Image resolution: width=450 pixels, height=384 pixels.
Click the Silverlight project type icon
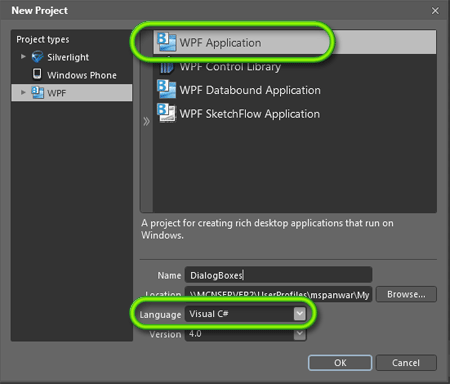click(37, 57)
